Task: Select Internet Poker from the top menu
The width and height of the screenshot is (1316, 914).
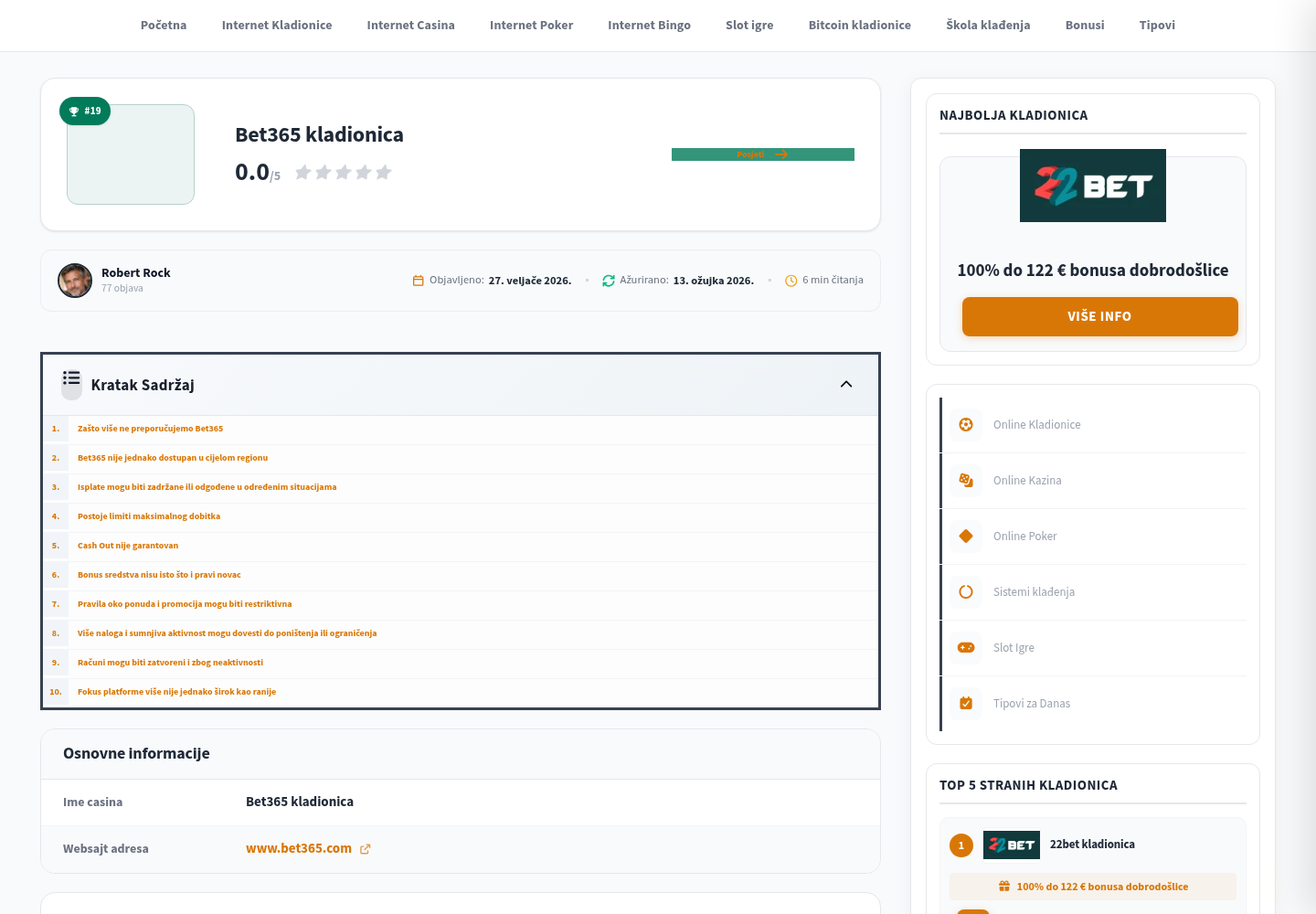Action: coord(532,26)
